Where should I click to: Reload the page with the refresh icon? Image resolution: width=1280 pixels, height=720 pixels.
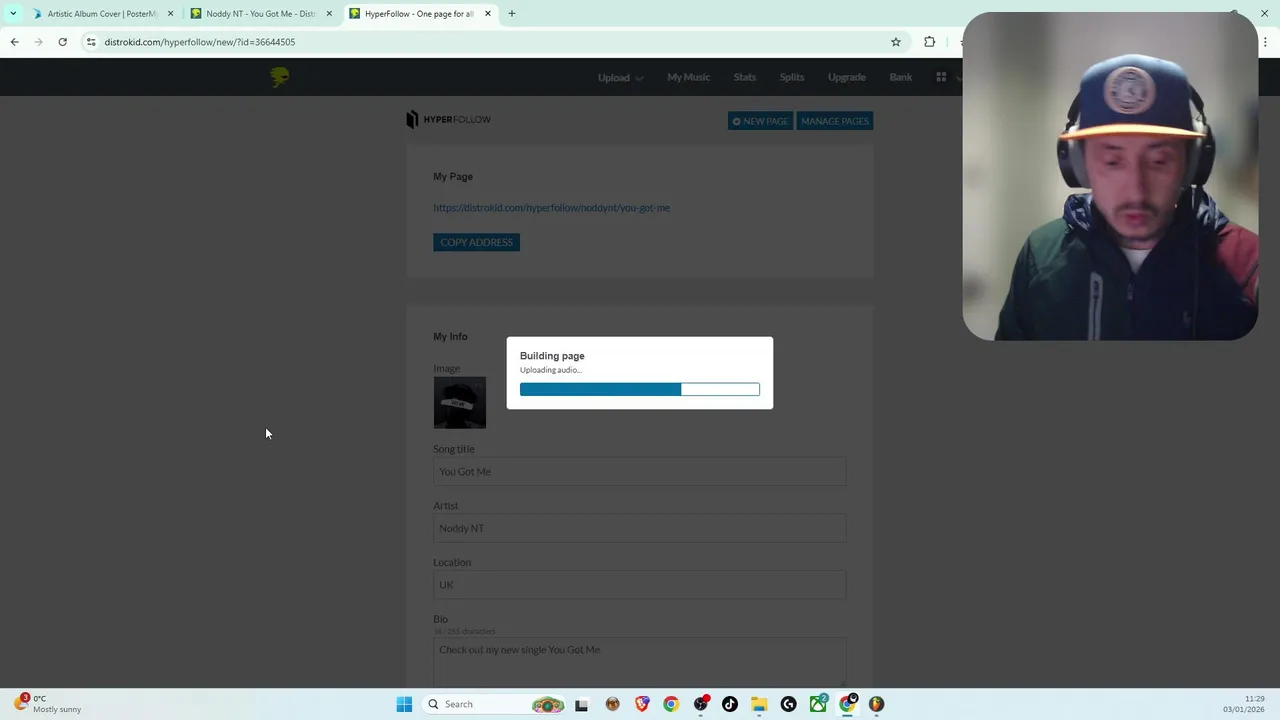click(62, 42)
